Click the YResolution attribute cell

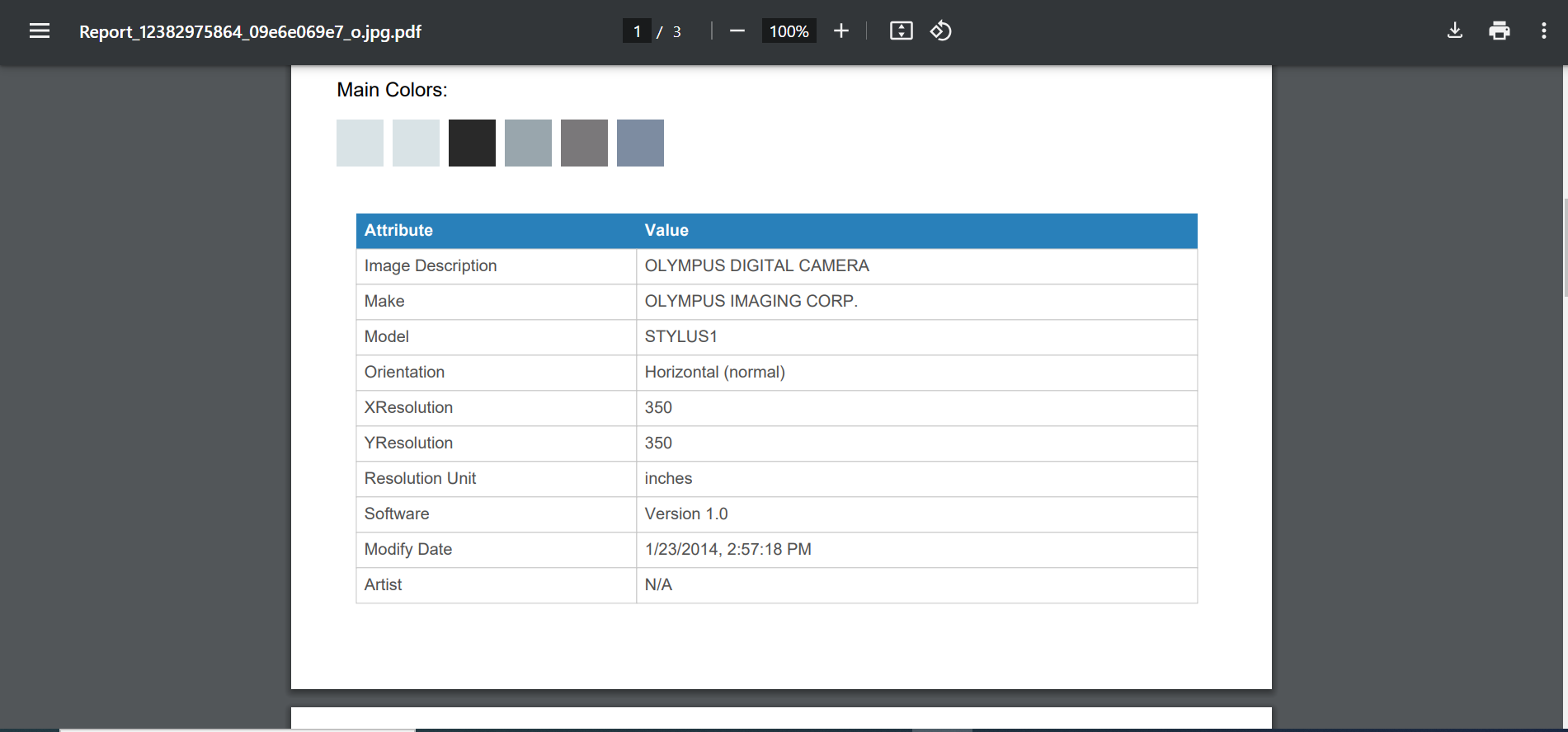tap(497, 443)
